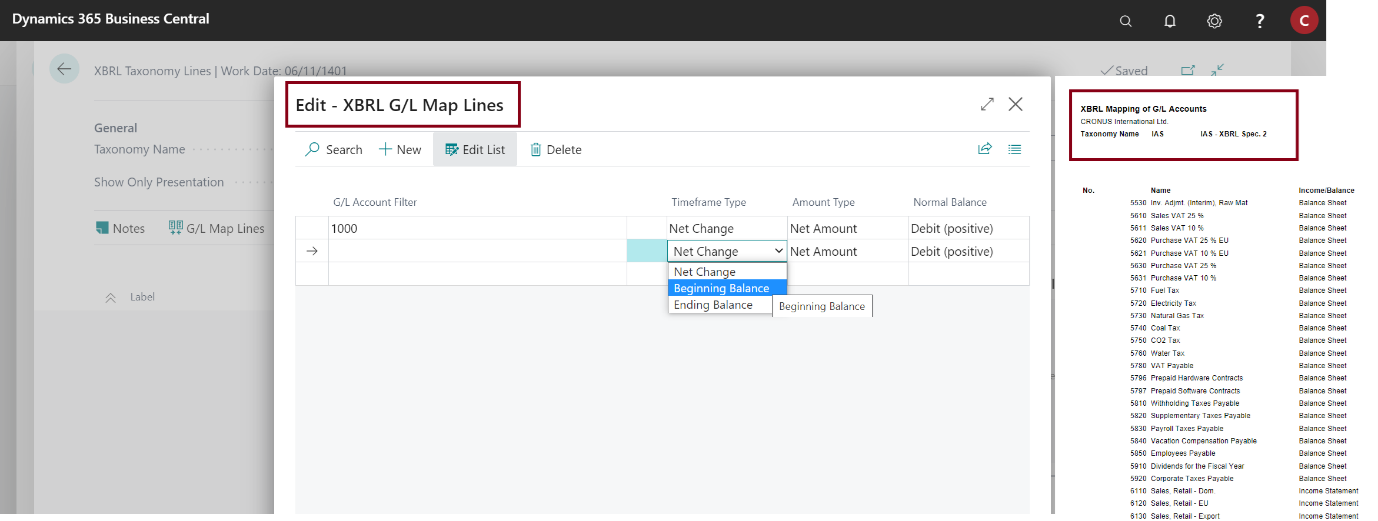
Task: Select Beginning Balance from dropdown list
Action: coord(721,288)
